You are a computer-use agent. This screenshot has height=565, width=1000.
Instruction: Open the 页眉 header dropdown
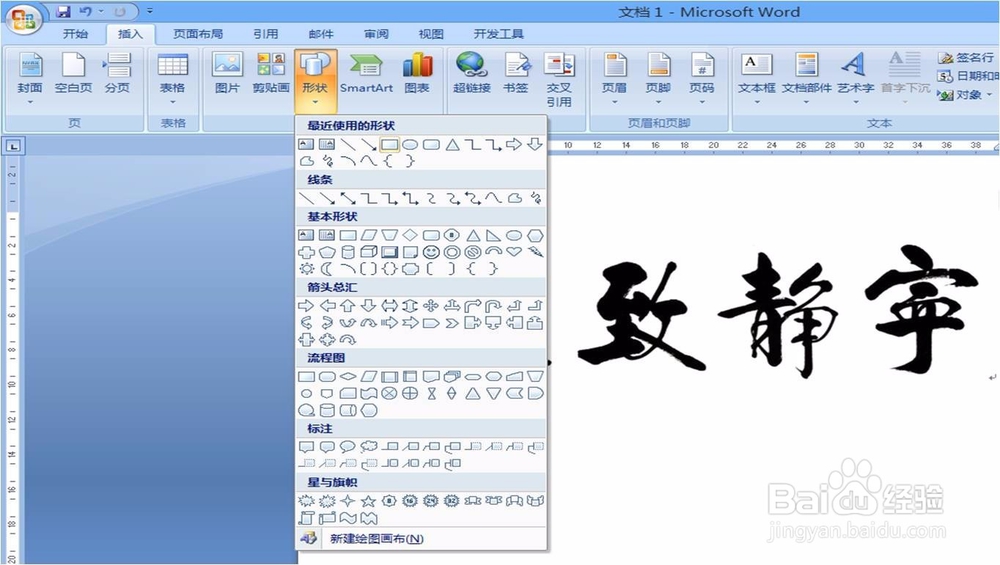click(614, 78)
